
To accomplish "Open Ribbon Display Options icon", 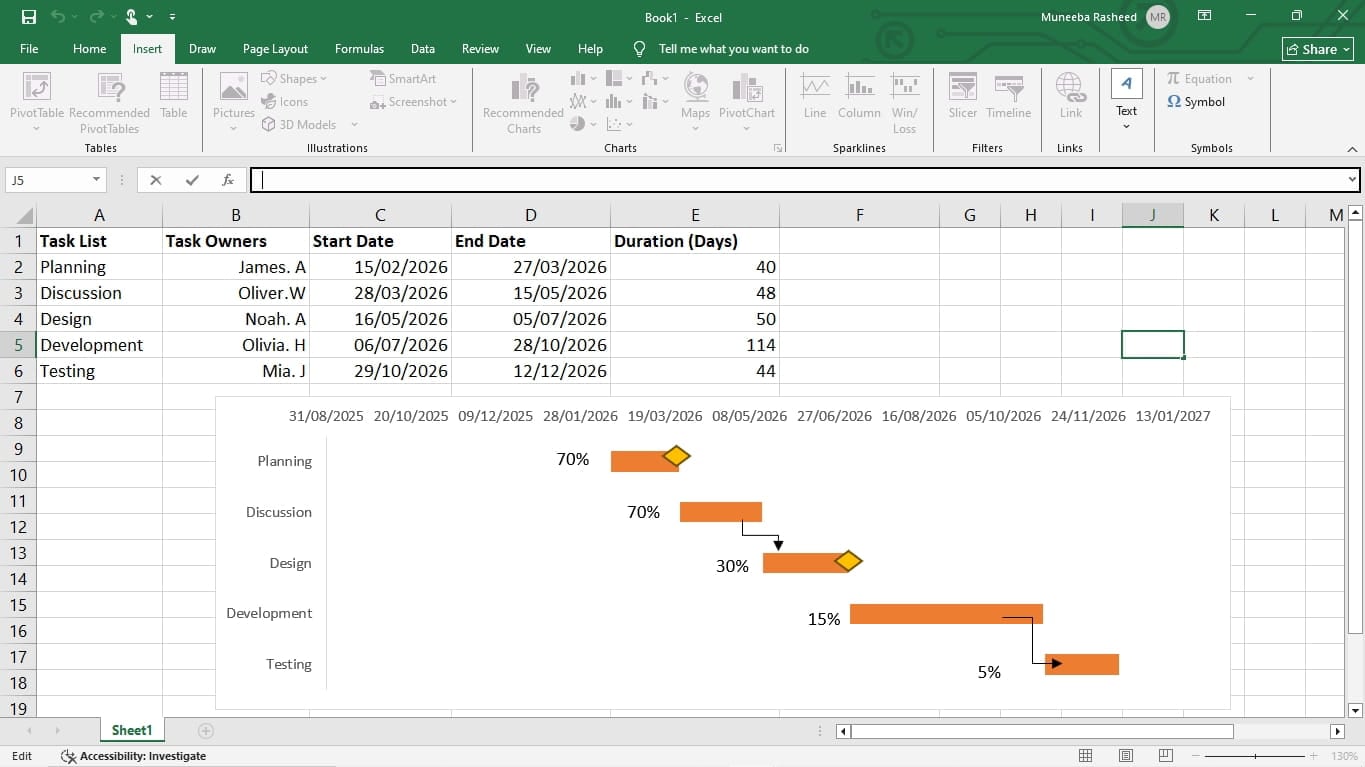I will coord(1205,16).
